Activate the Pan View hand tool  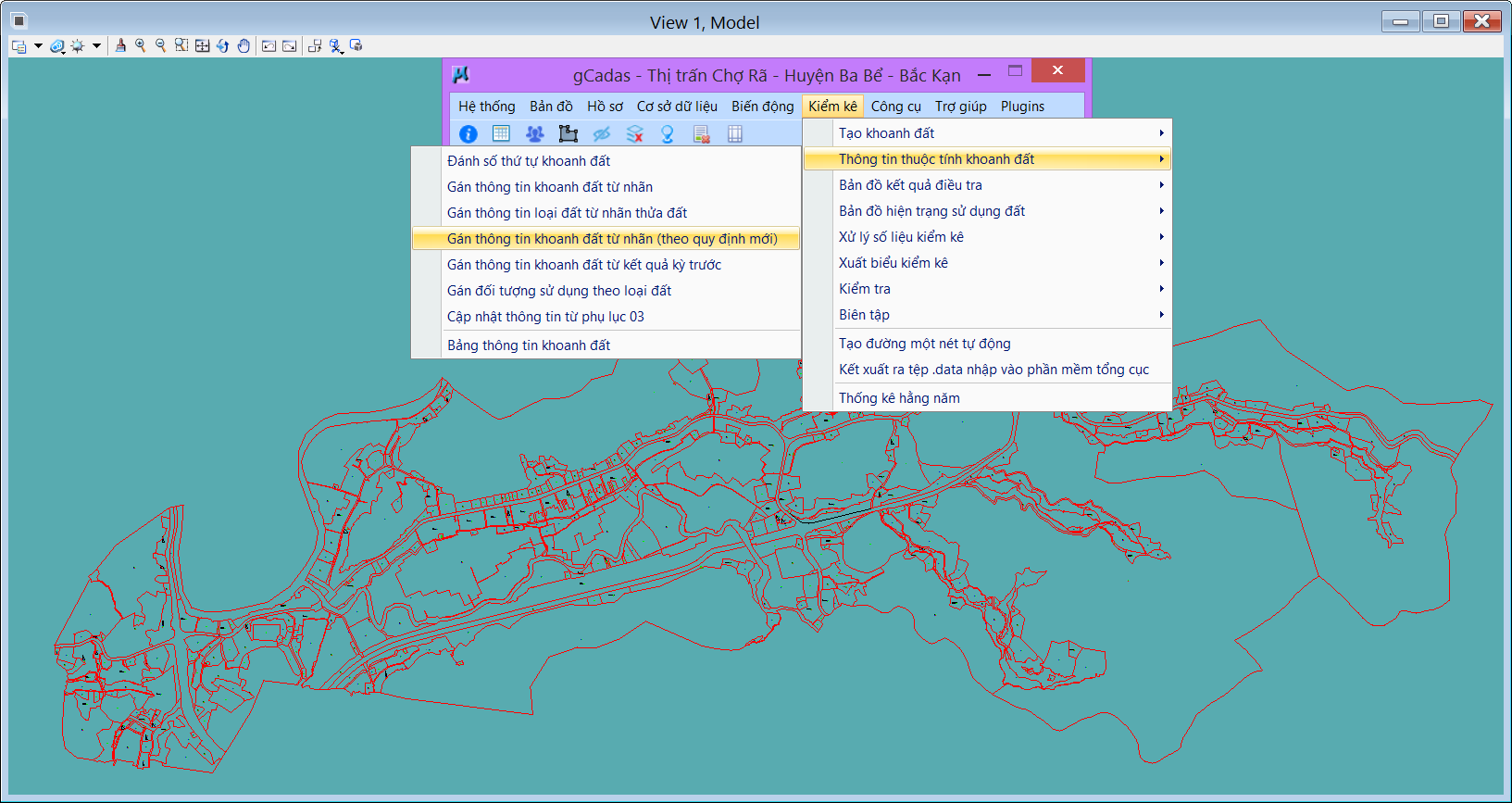click(244, 45)
